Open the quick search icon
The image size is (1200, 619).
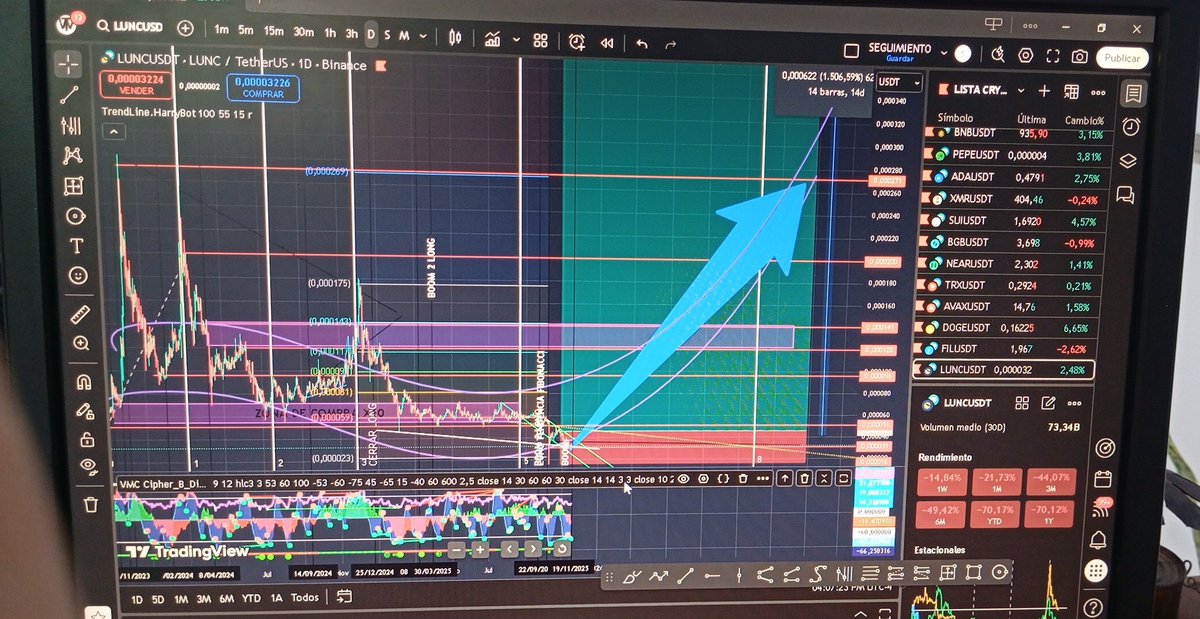click(x=997, y=54)
